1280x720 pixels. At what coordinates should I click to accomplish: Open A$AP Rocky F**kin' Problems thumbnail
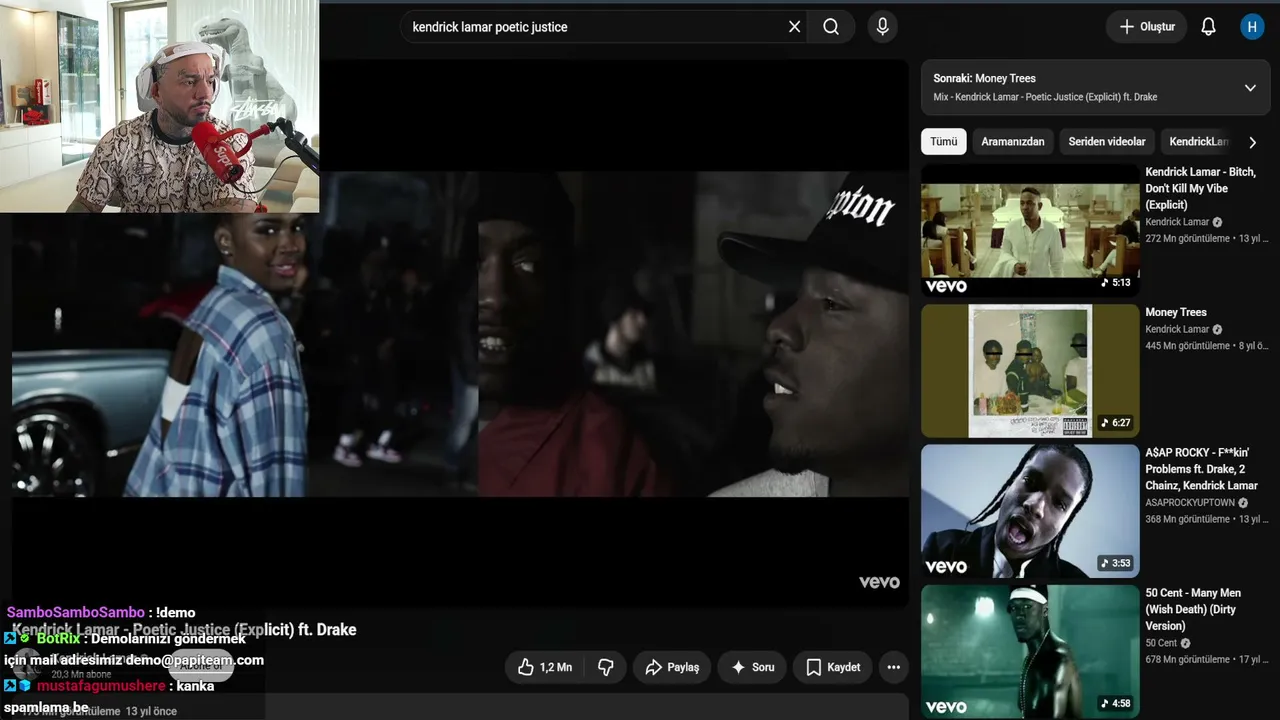pos(1030,511)
